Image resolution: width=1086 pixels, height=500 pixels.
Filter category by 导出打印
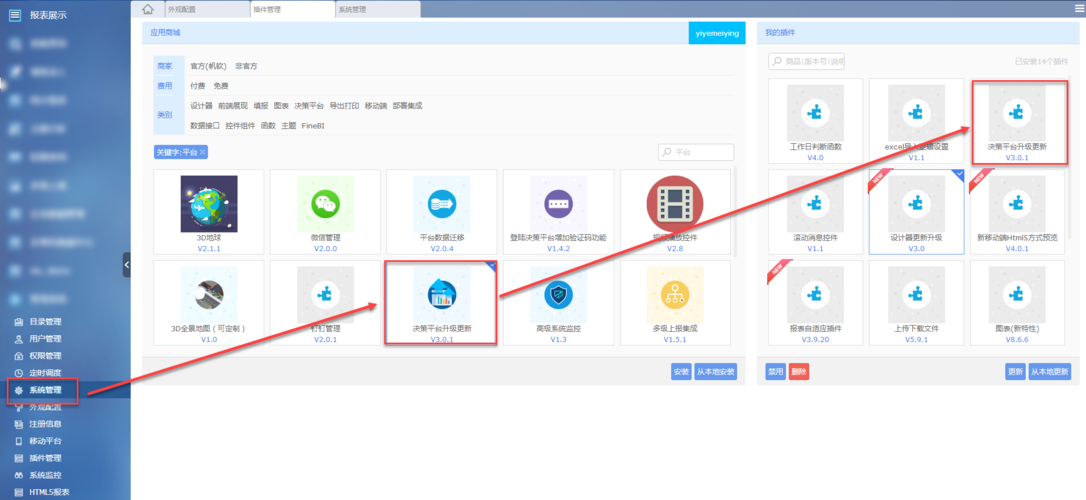click(x=344, y=106)
